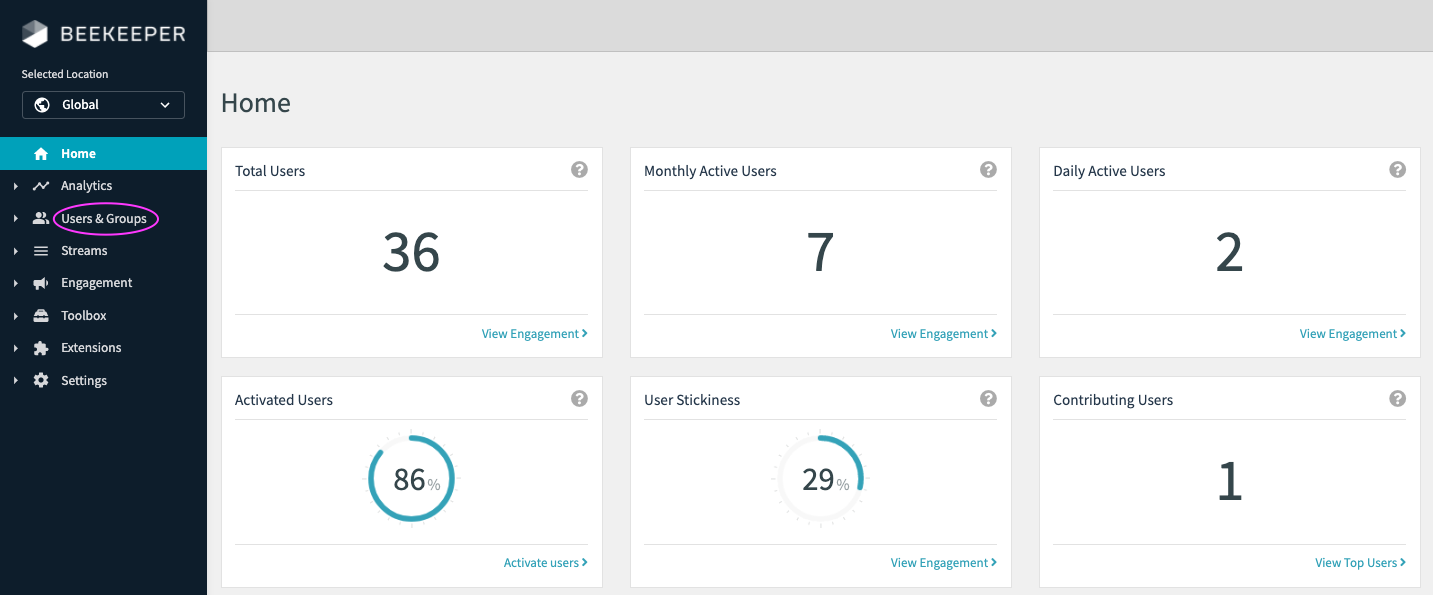This screenshot has width=1433, height=595.
Task: Open help for Contributing Users card
Action: click(x=1397, y=399)
